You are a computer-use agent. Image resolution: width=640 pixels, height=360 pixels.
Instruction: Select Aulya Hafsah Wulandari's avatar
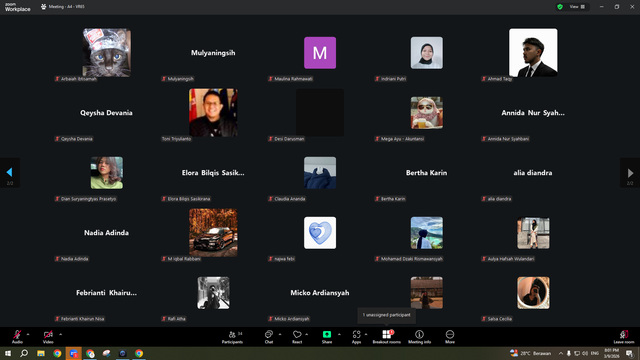tap(533, 233)
